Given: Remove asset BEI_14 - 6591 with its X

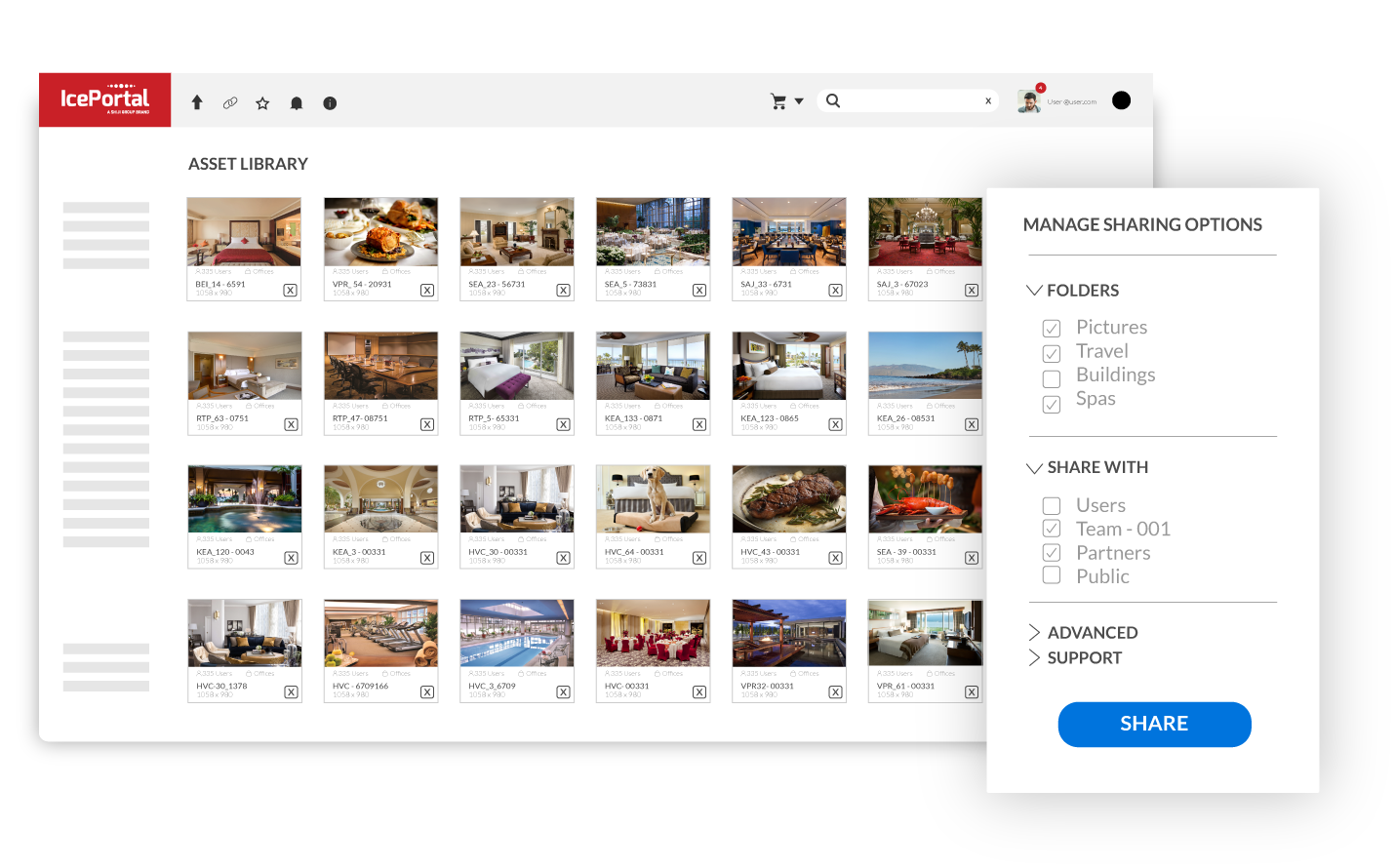Looking at the screenshot, I should tap(291, 290).
